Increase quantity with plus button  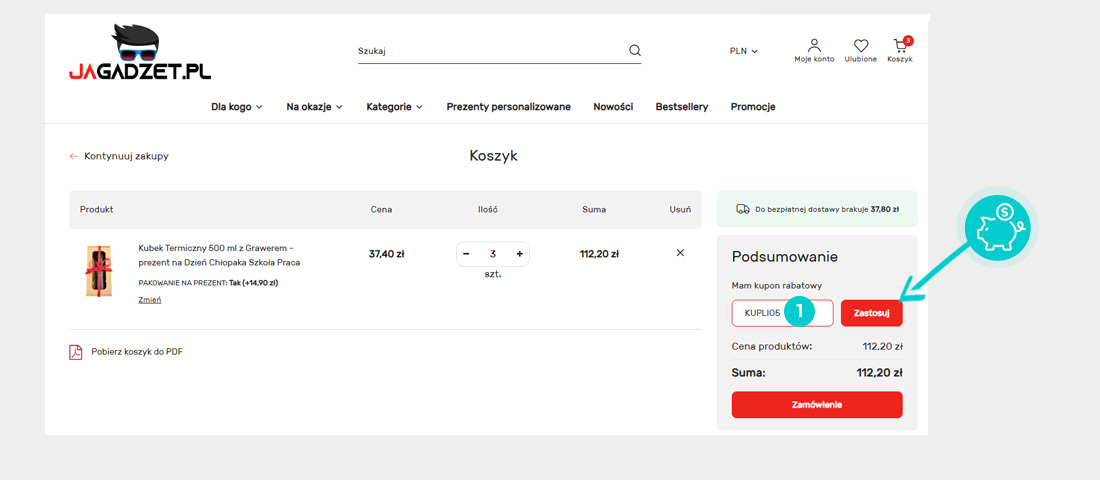point(519,254)
